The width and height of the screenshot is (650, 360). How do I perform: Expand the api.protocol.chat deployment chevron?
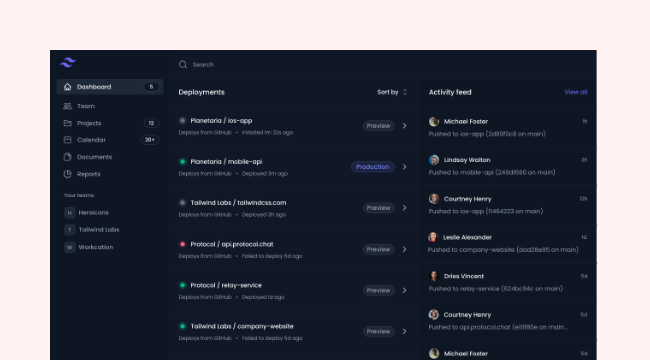tap(405, 249)
